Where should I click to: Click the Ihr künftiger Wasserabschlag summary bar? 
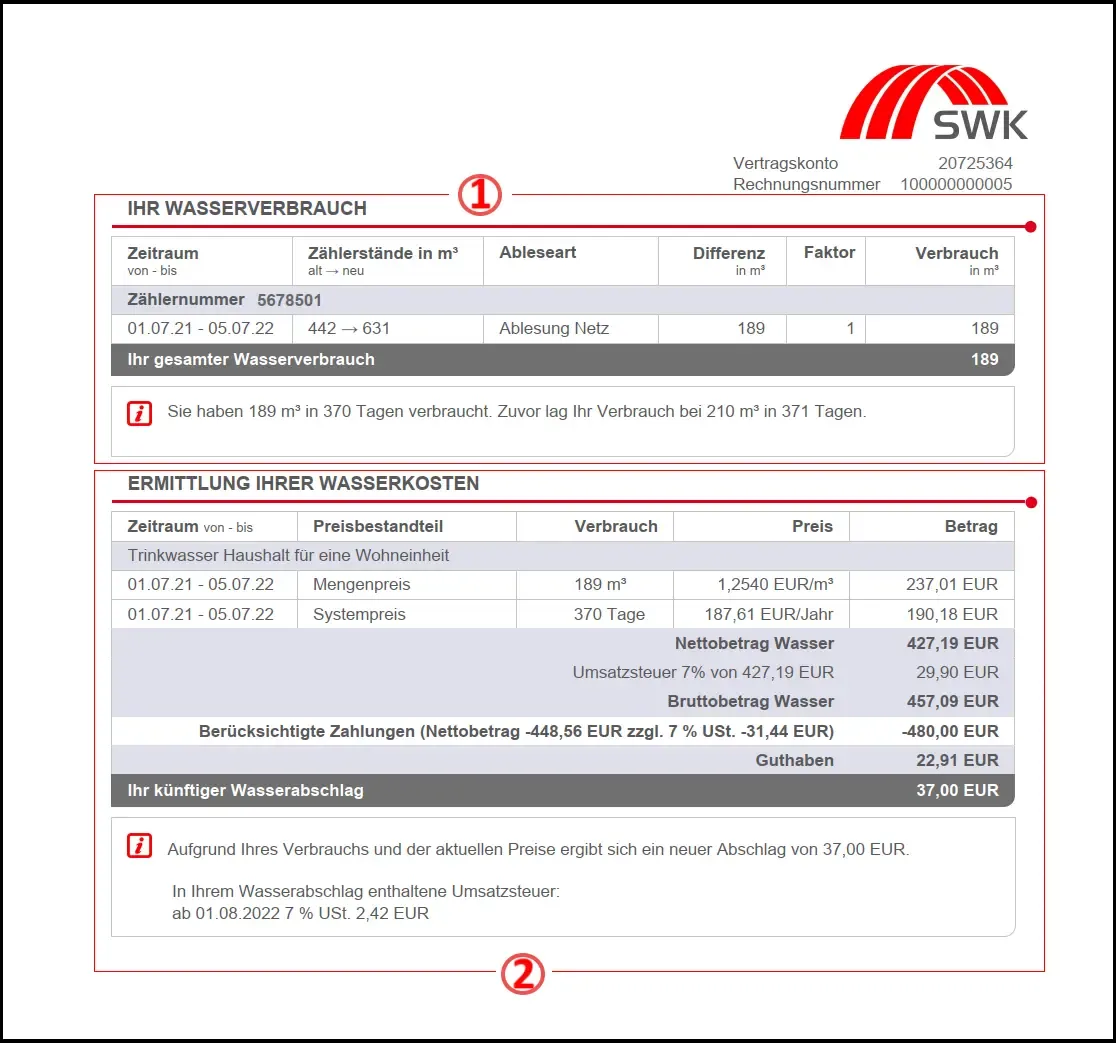point(562,790)
